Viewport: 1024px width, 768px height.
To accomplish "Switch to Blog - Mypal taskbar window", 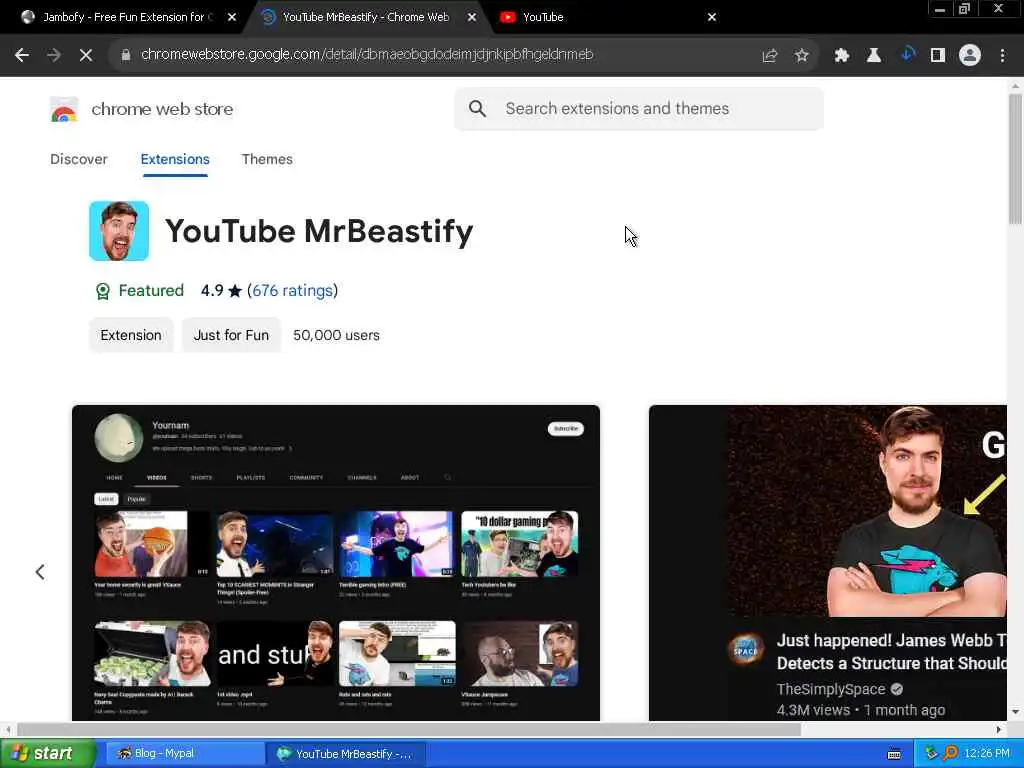I will (x=185, y=754).
